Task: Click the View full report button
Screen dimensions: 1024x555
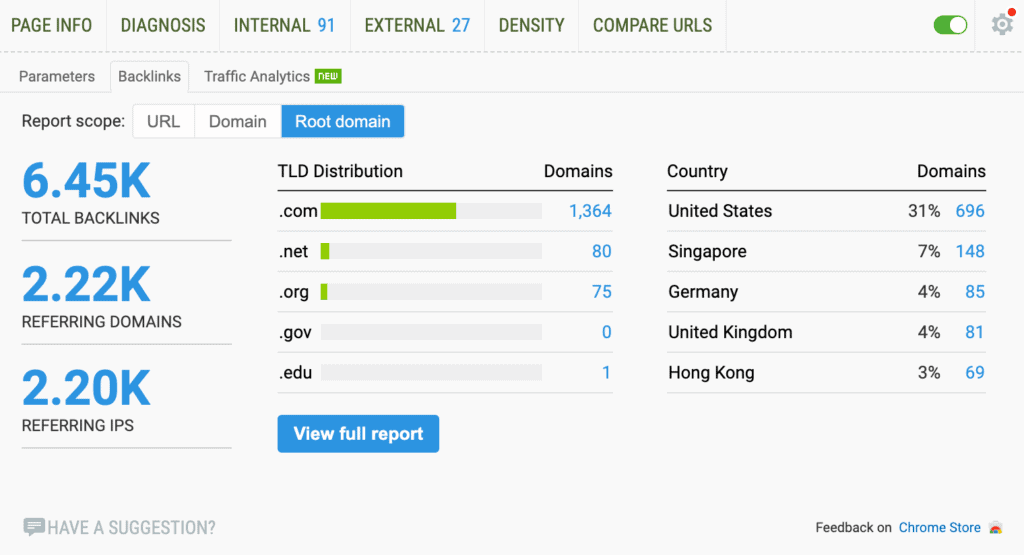Action: pos(358,434)
